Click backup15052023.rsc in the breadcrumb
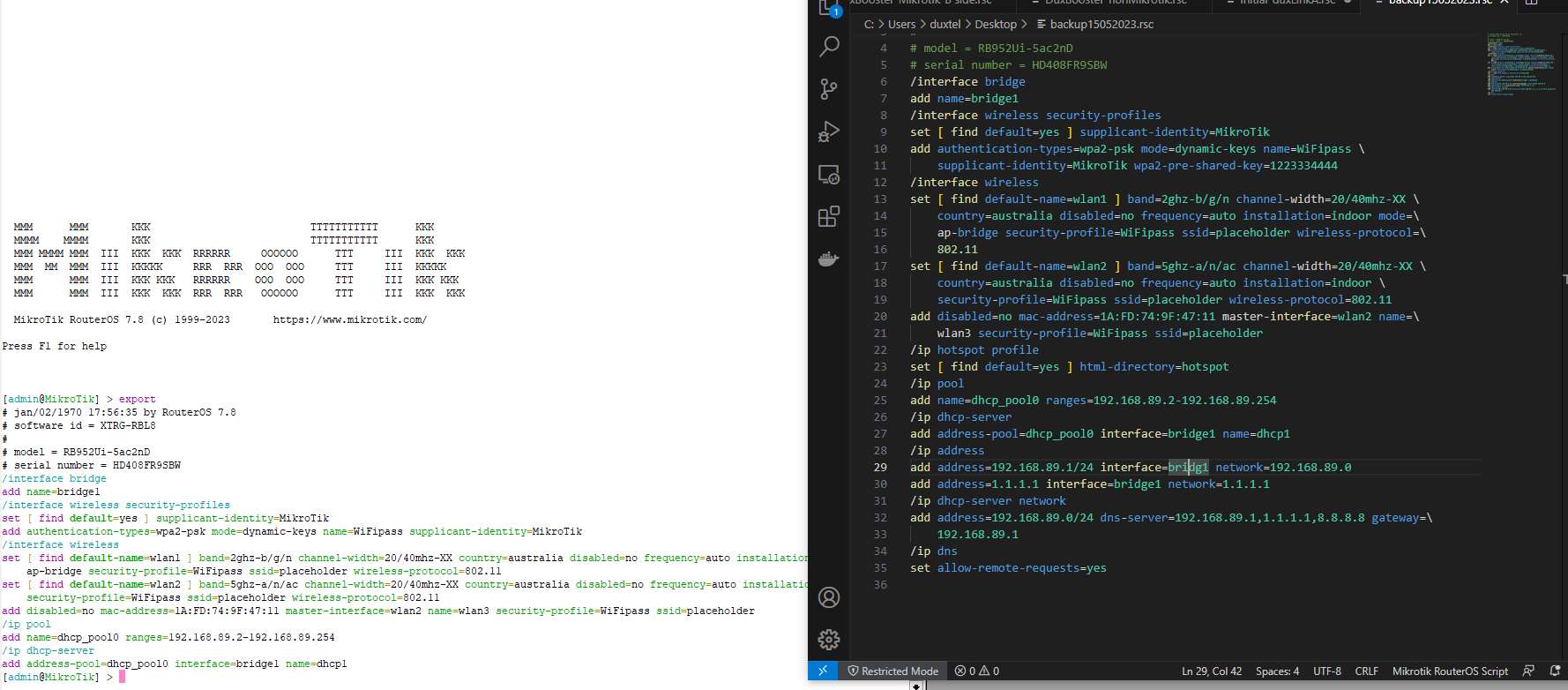 pyautogui.click(x=1101, y=24)
